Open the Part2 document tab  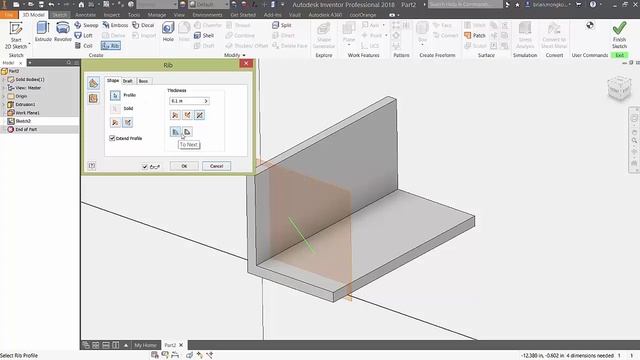tap(174, 345)
